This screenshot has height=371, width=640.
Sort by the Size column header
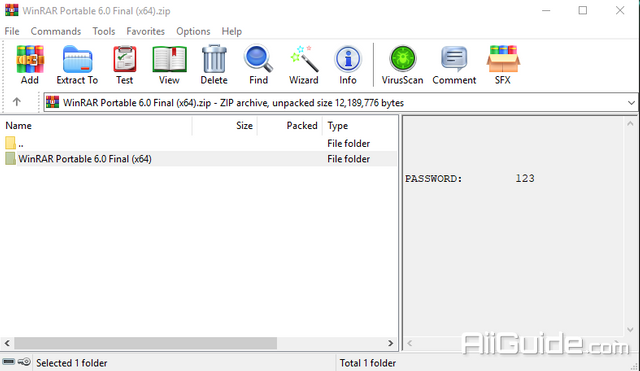pos(224,126)
